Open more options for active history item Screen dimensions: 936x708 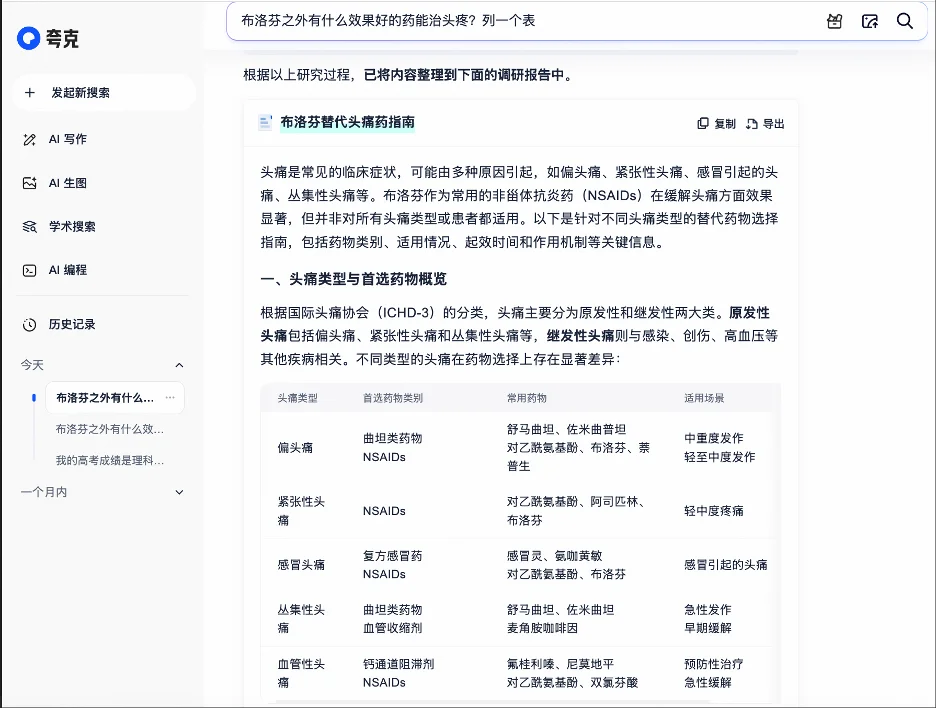[x=170, y=398]
